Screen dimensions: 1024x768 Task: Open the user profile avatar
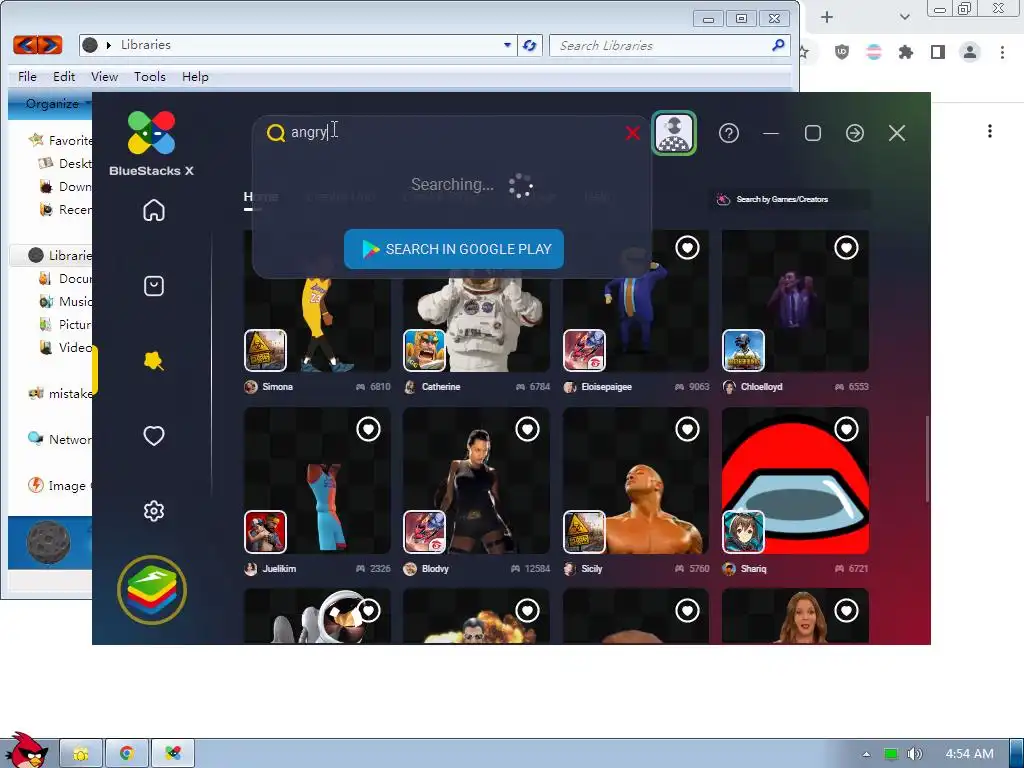[x=674, y=133]
